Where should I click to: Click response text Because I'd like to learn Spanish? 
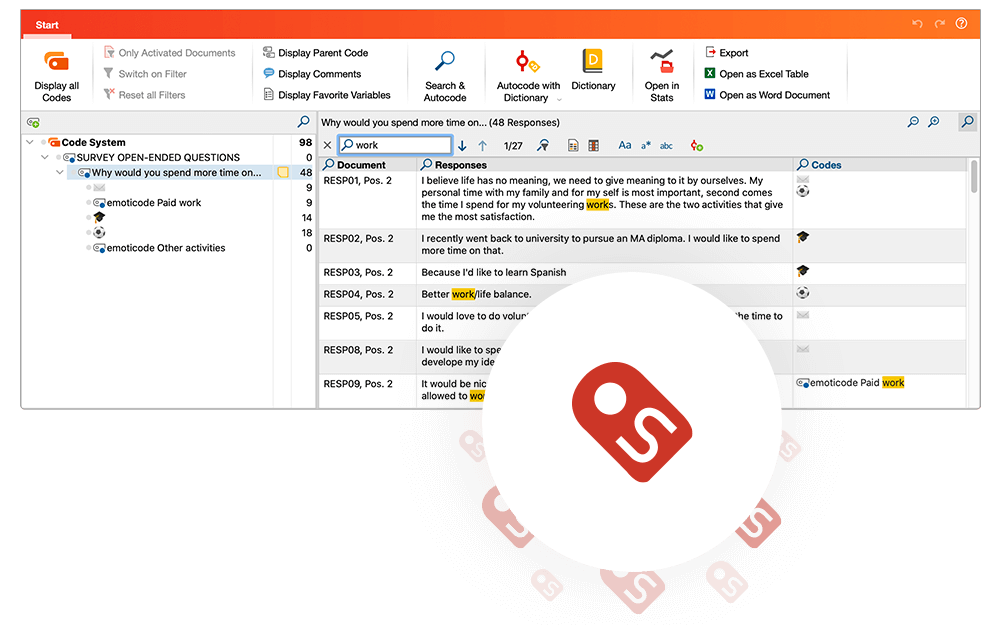(x=494, y=272)
